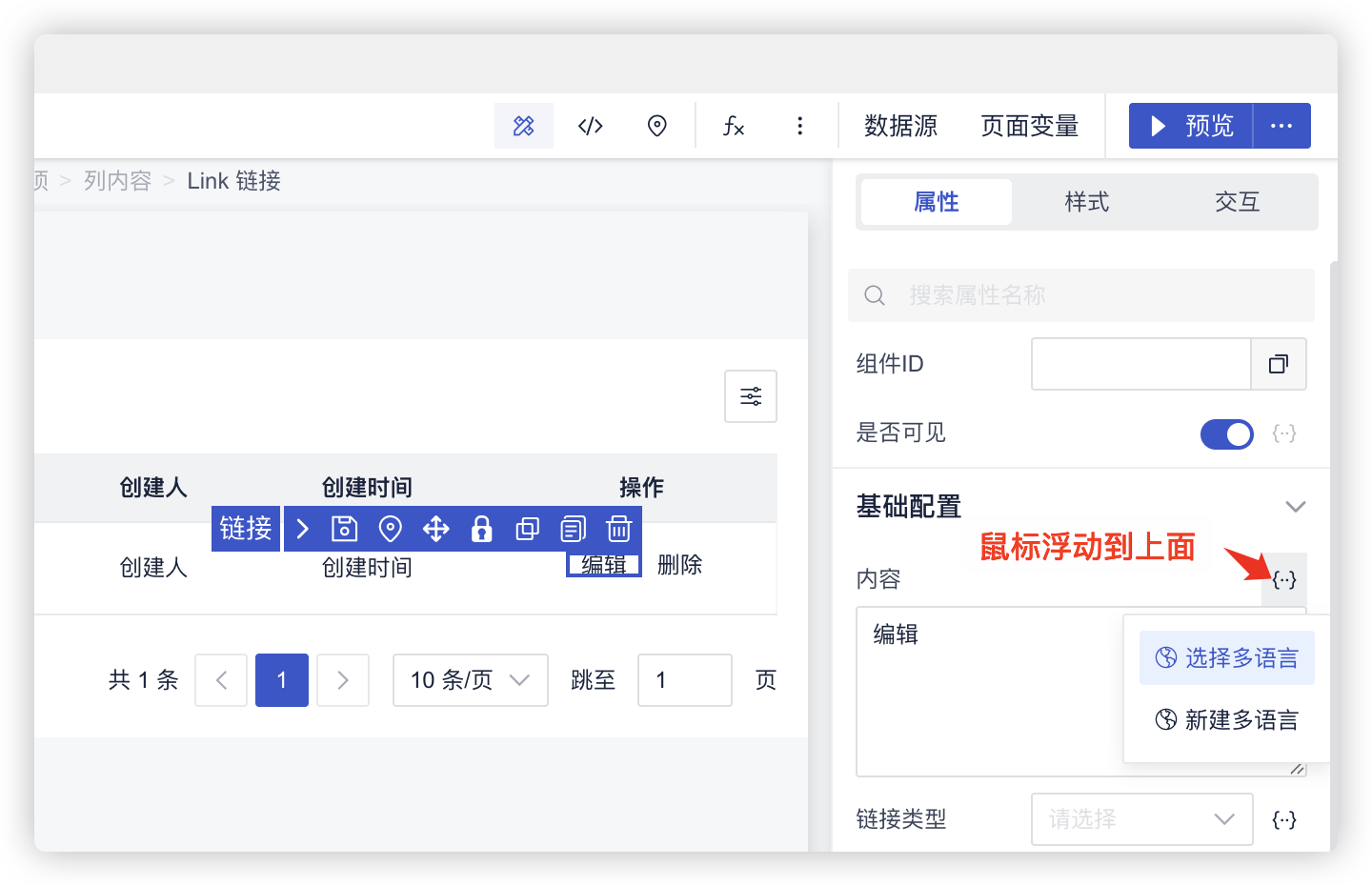Click the fx formula icon in toolbar
The width and height of the screenshot is (1372, 886).
click(734, 126)
